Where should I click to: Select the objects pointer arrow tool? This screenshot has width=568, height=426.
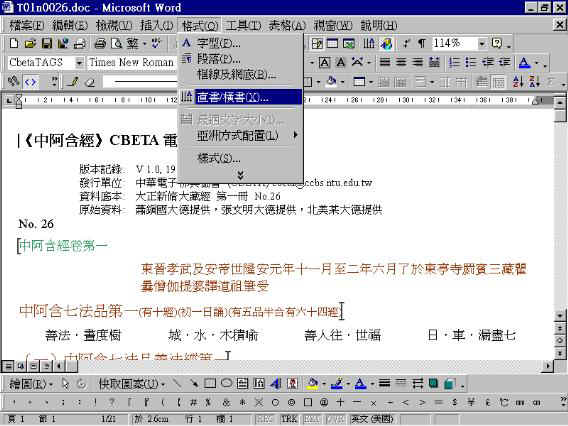pyautogui.click(x=65, y=383)
